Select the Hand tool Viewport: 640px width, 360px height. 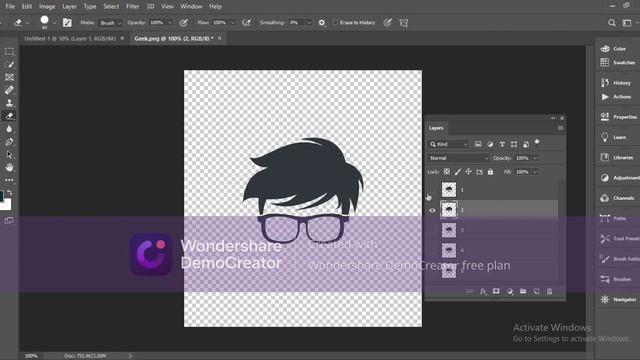[9, 167]
